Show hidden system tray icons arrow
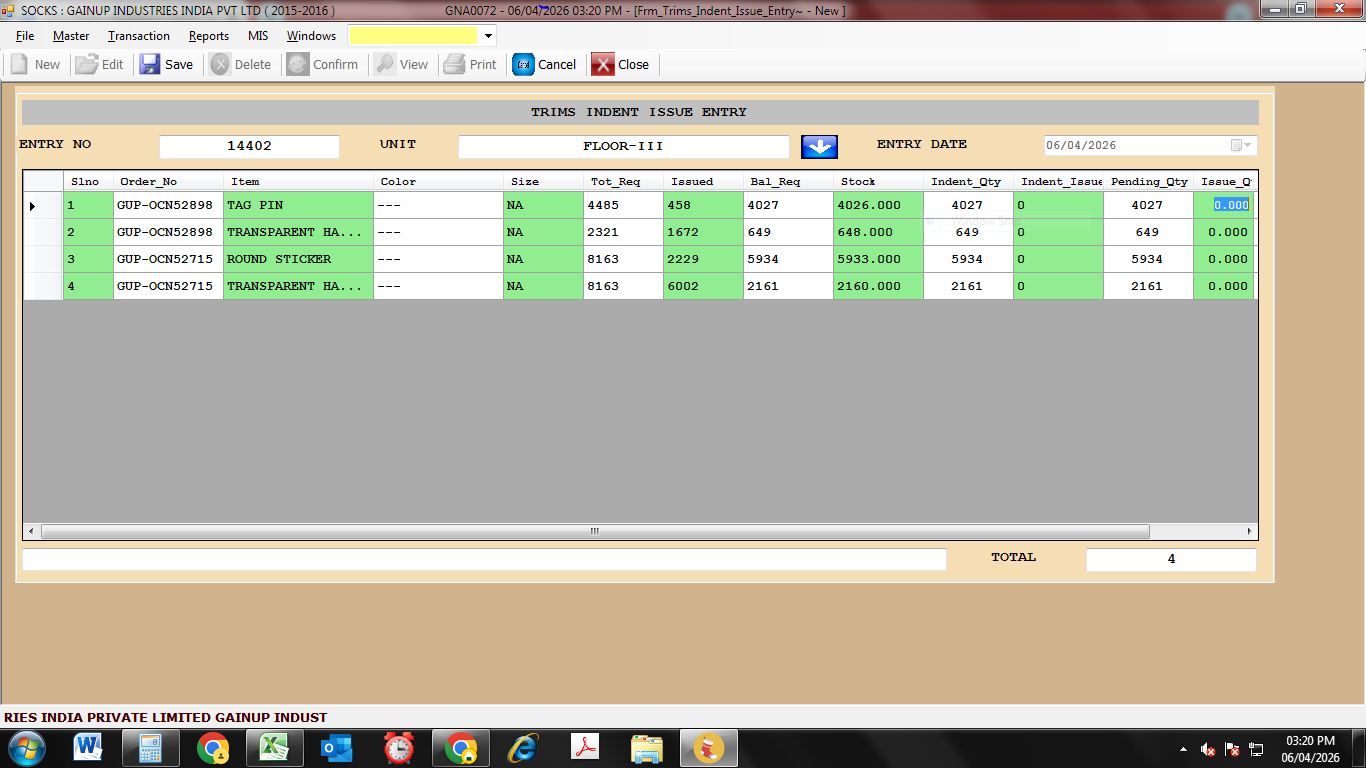 point(1183,749)
